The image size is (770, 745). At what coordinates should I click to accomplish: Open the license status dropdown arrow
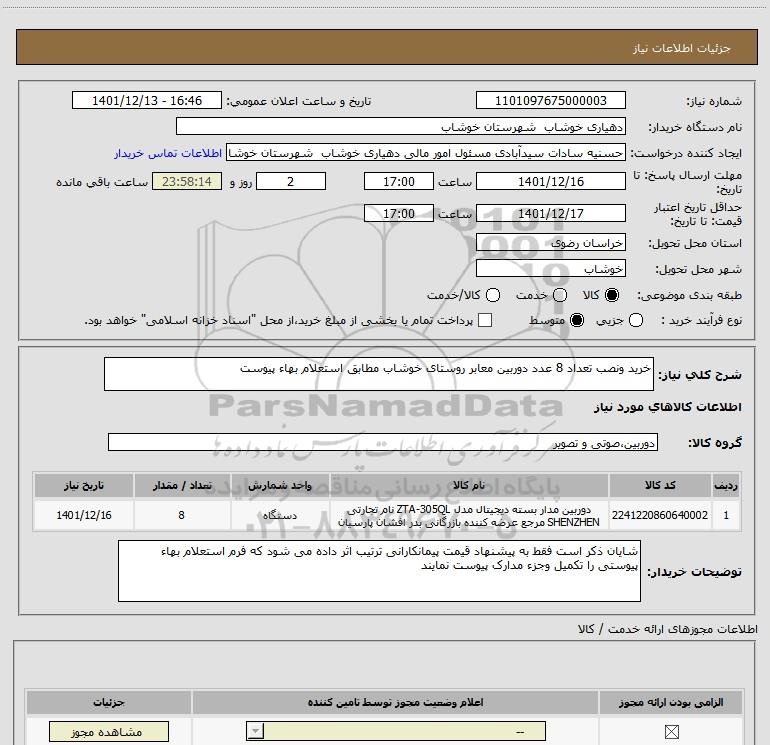[255, 731]
